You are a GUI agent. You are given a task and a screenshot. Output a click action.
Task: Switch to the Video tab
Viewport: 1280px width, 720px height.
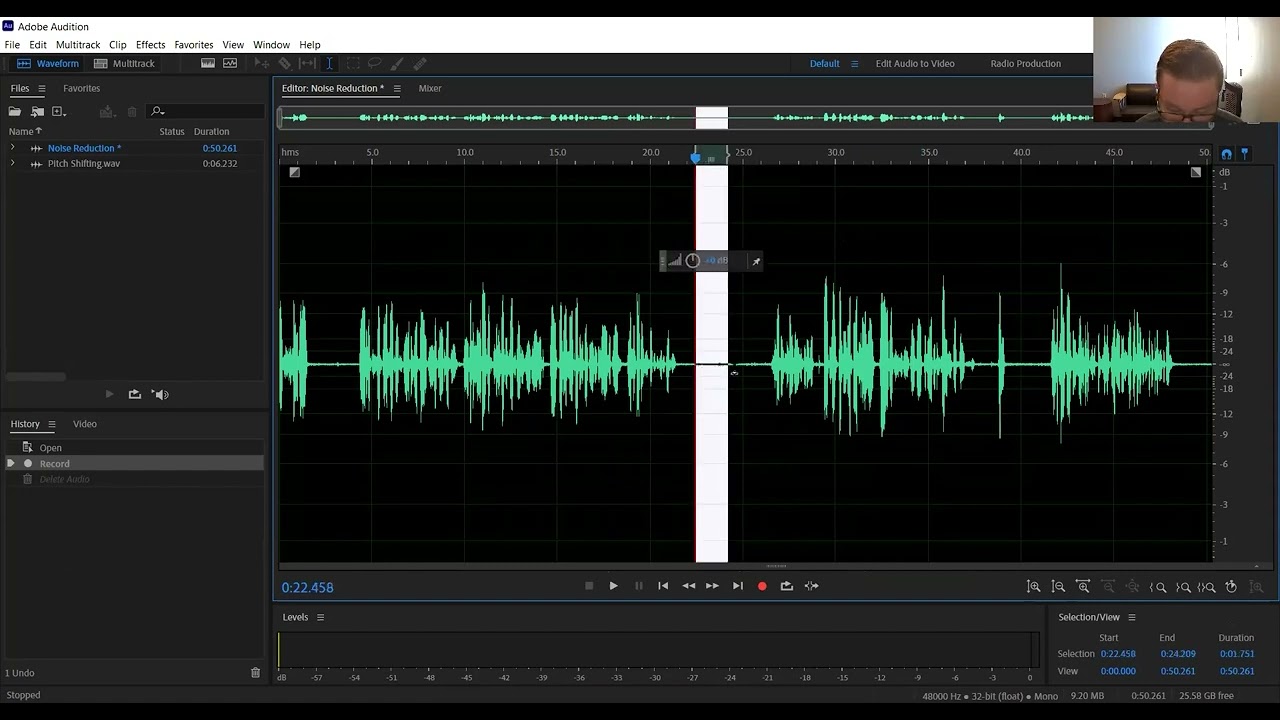(x=85, y=424)
